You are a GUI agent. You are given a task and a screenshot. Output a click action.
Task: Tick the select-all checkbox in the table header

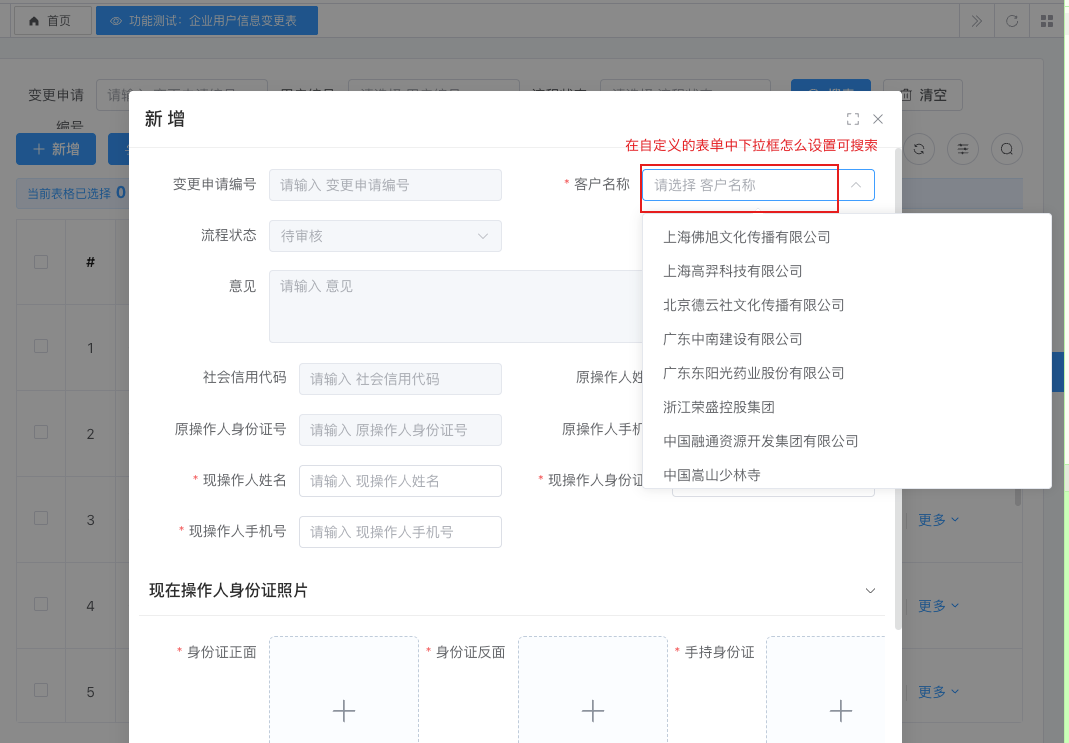tap(41, 262)
